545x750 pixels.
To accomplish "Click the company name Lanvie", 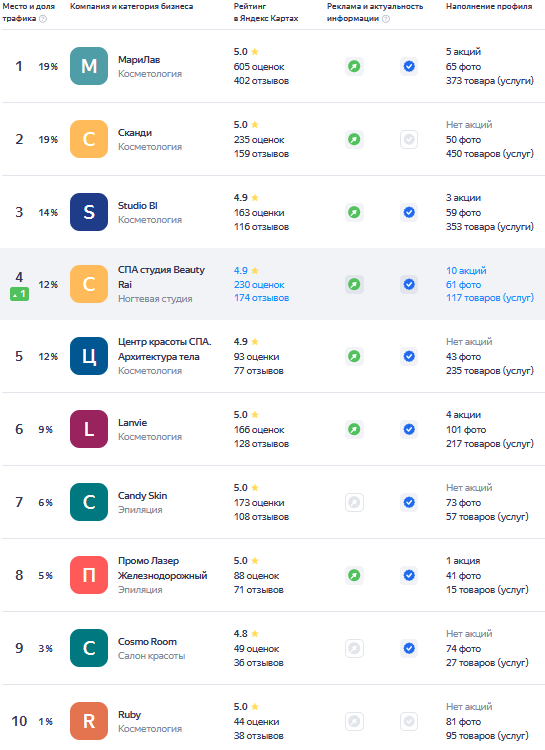I will [133, 422].
